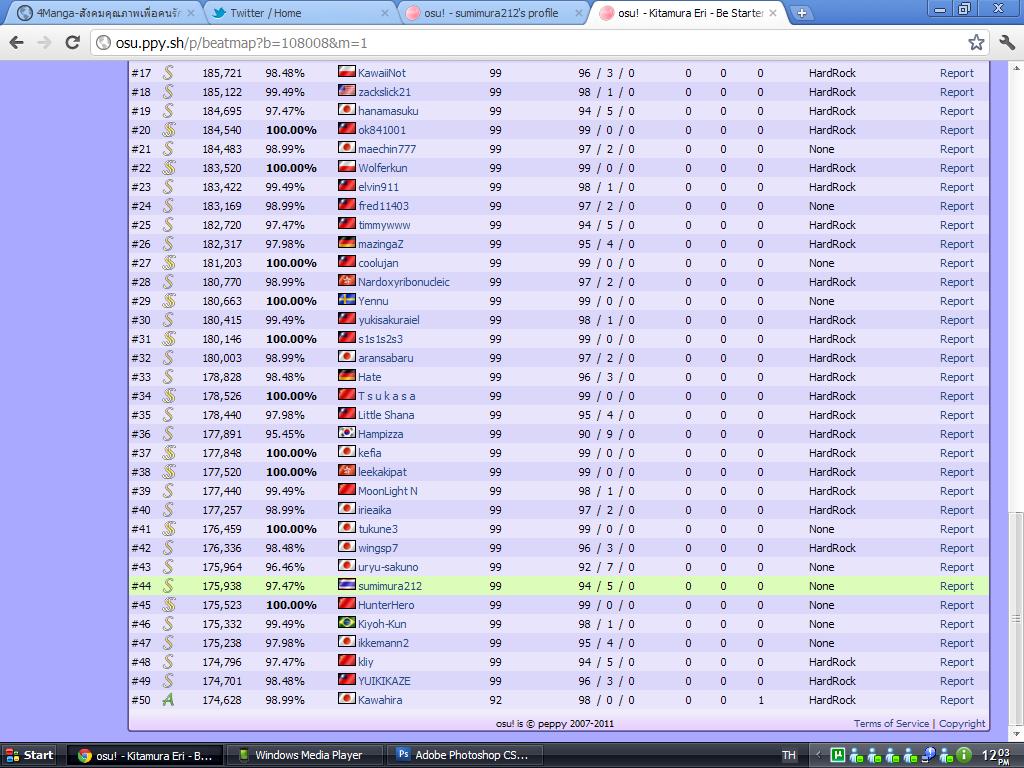Open KawaiiNot's player profile
Image resolution: width=1024 pixels, height=768 pixels.
(x=382, y=73)
